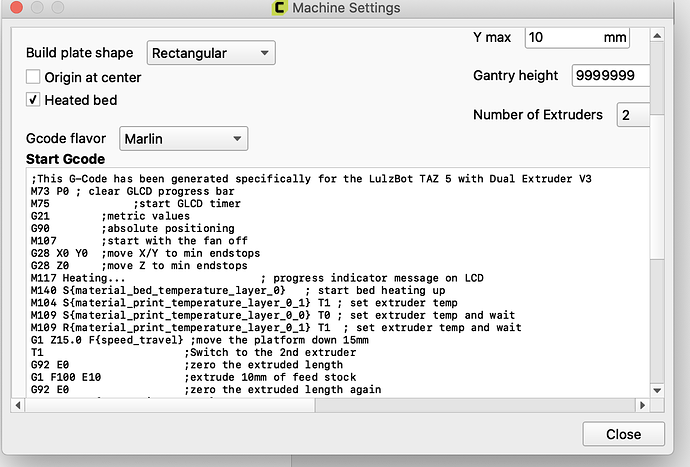Screen dimensions: 690x467
Task: Click the Gantry height input field
Action: tap(611, 75)
